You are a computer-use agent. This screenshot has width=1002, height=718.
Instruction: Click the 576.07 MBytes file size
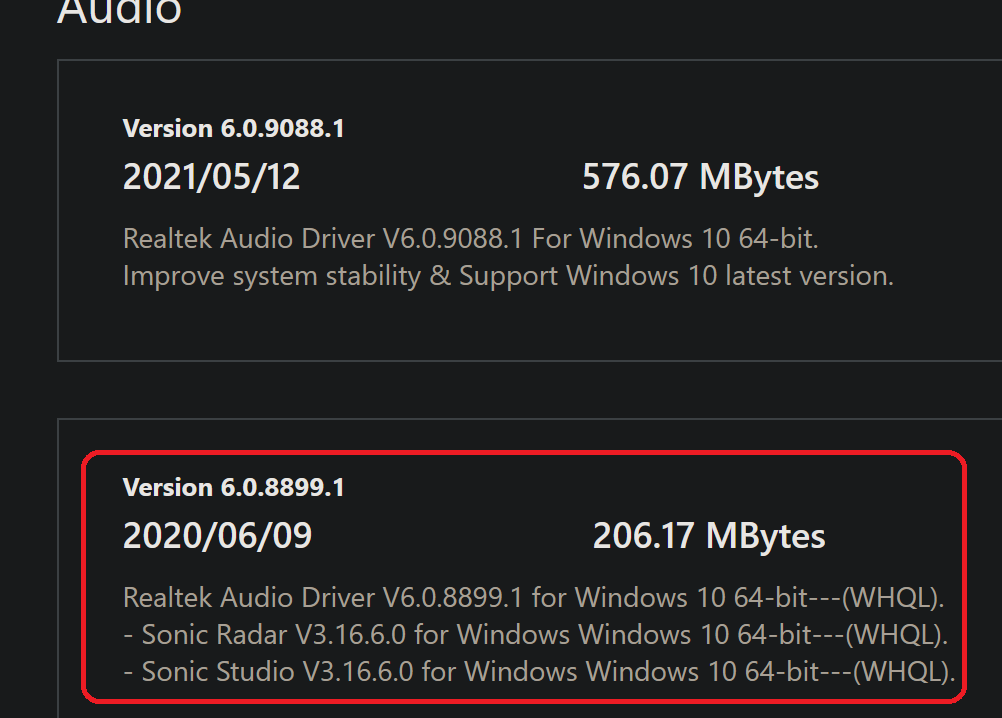point(700,177)
